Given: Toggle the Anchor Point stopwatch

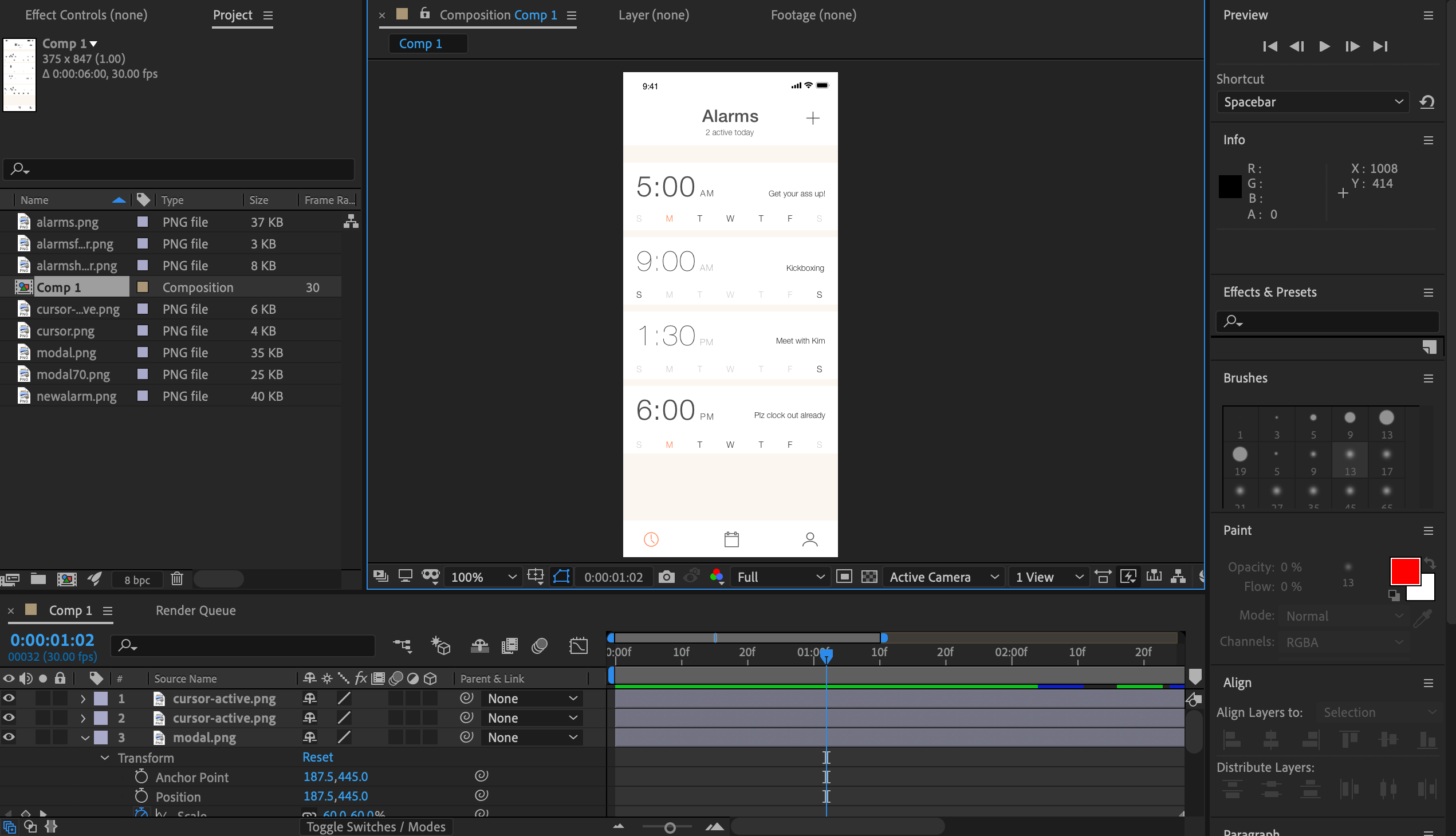Looking at the screenshot, I should tap(141, 776).
